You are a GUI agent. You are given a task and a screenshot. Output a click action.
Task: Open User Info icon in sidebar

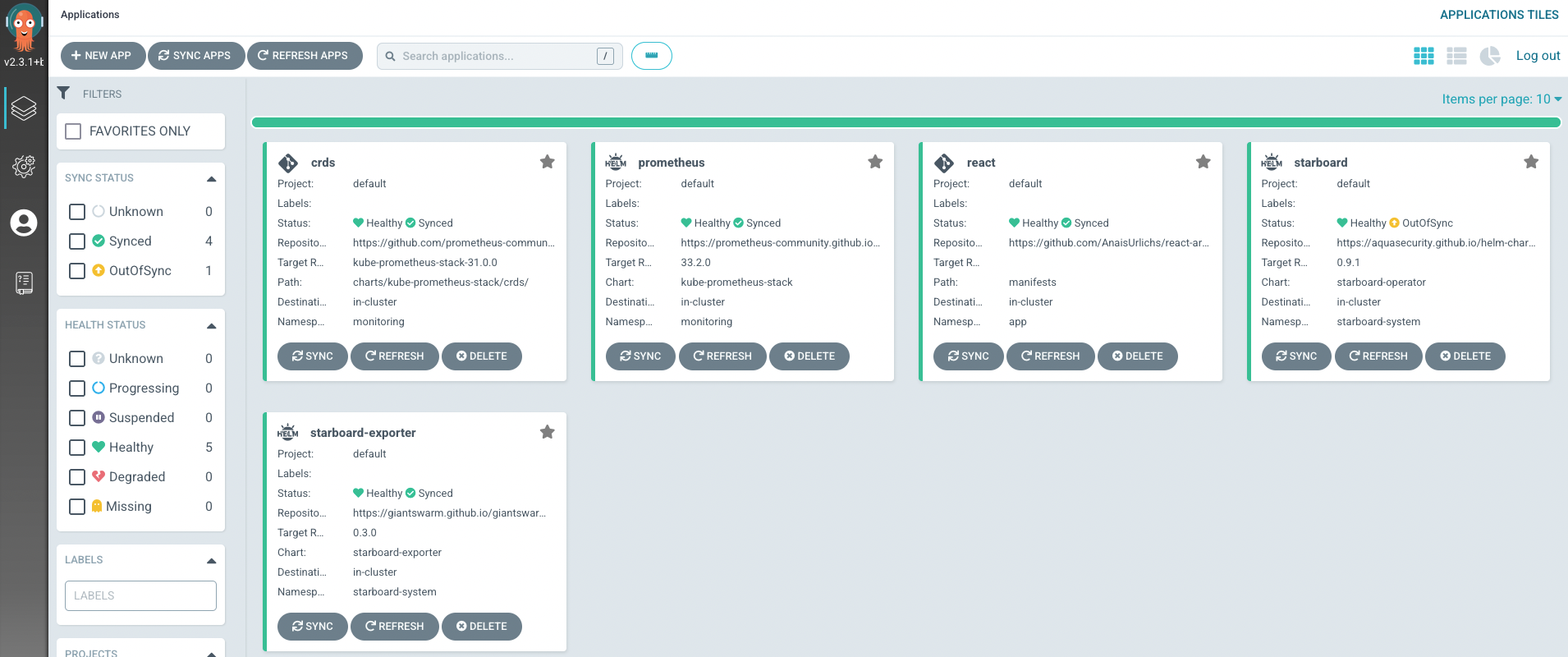point(24,223)
